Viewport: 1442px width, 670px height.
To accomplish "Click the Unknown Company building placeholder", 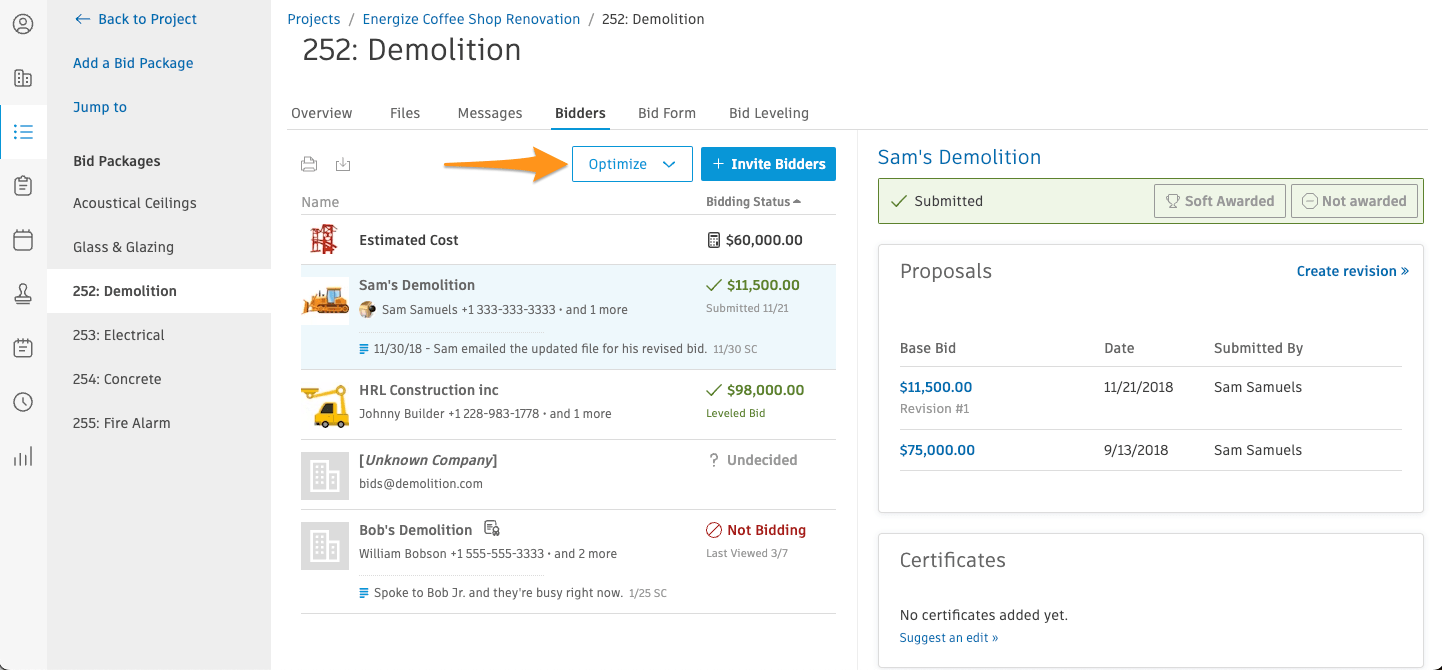I will (x=325, y=475).
